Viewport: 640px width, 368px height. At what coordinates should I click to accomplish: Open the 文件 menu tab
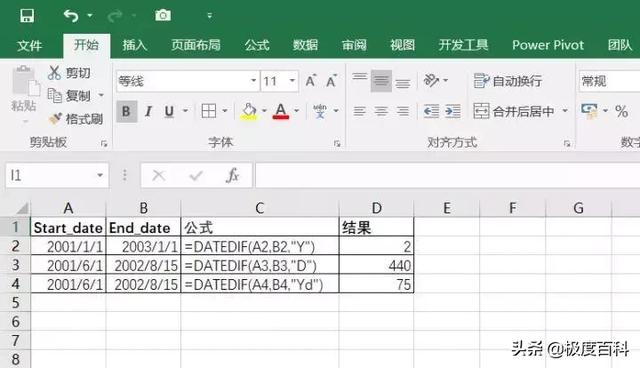click(29, 45)
